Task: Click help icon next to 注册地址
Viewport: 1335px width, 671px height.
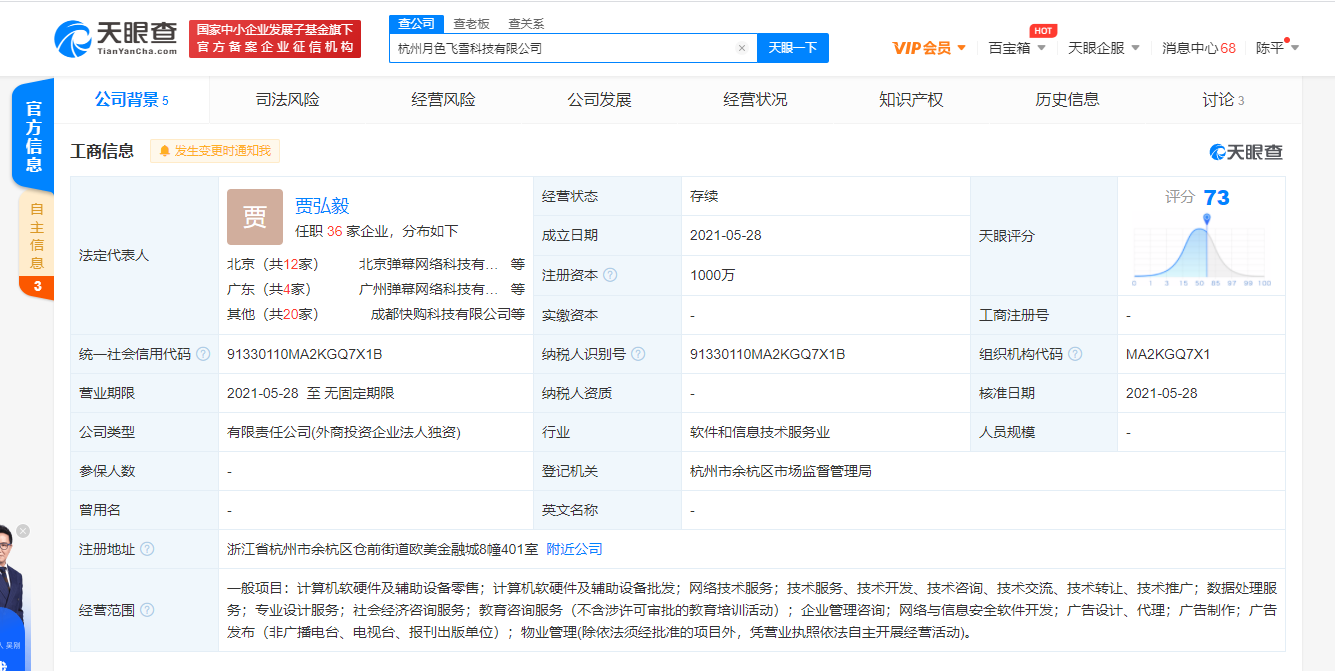Action: click(147, 549)
